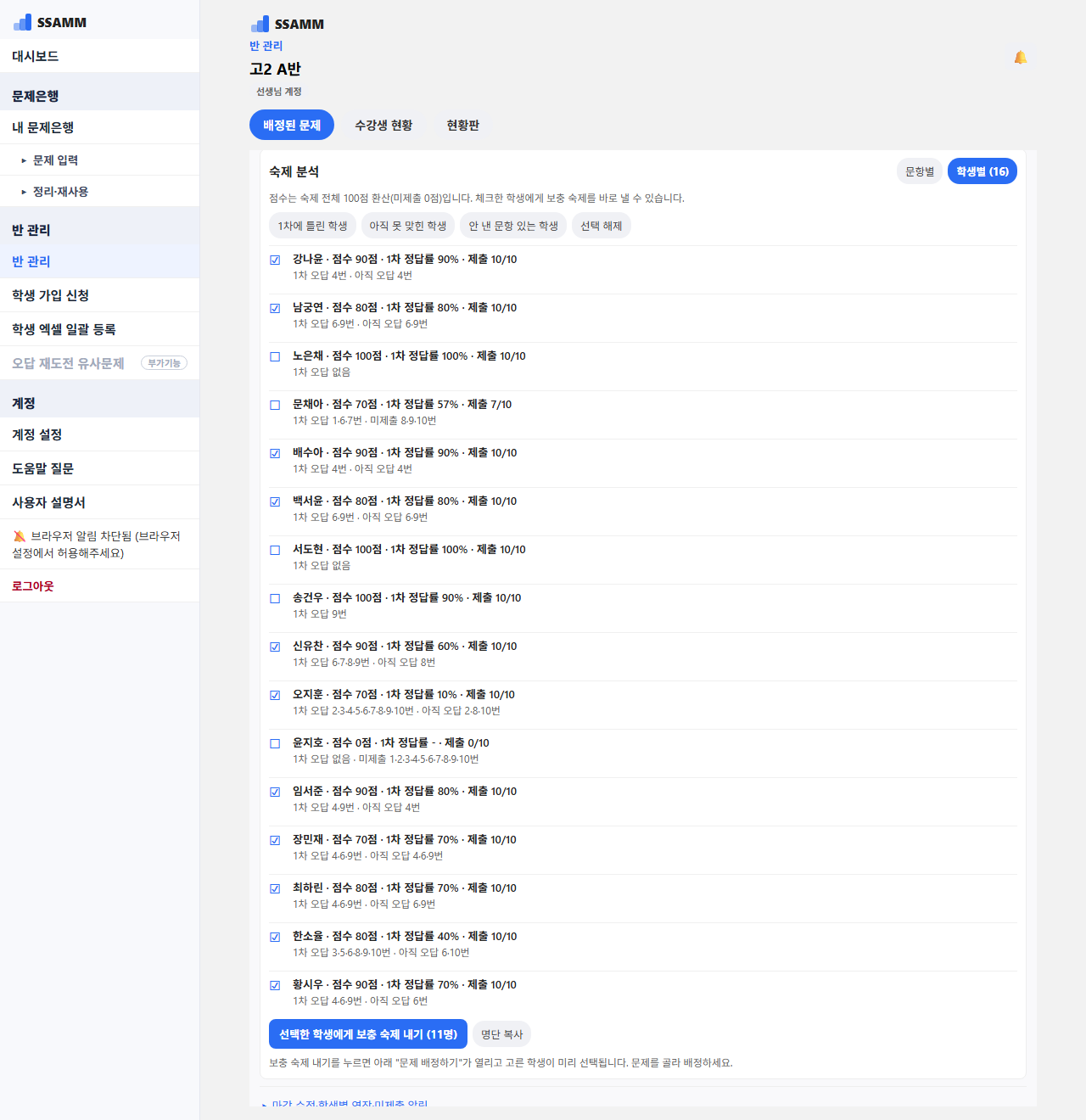Uncheck the checkbox for 강나윤

point(275,260)
